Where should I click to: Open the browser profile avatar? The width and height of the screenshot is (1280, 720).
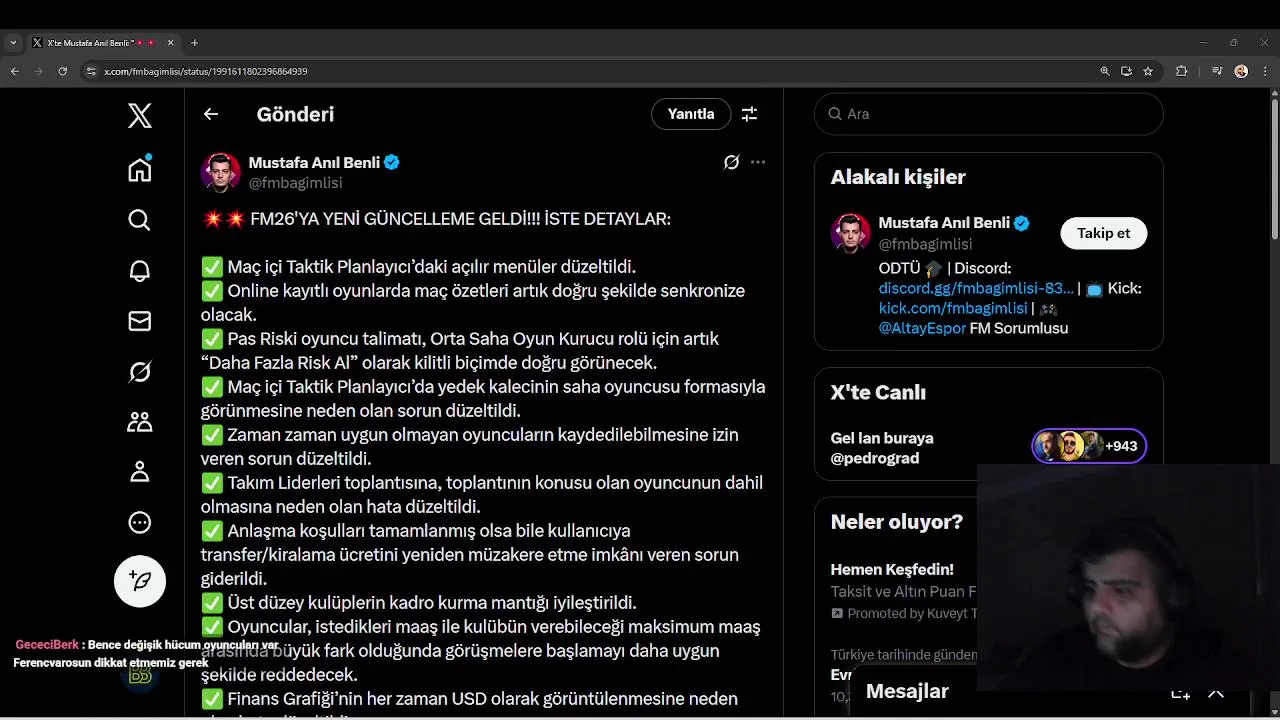tap(1241, 71)
